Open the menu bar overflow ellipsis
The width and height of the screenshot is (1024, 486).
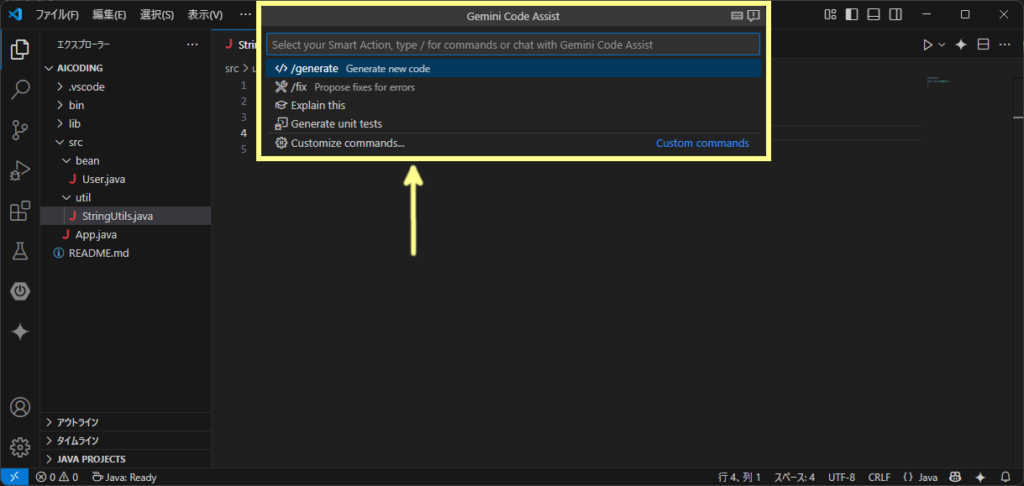point(244,14)
